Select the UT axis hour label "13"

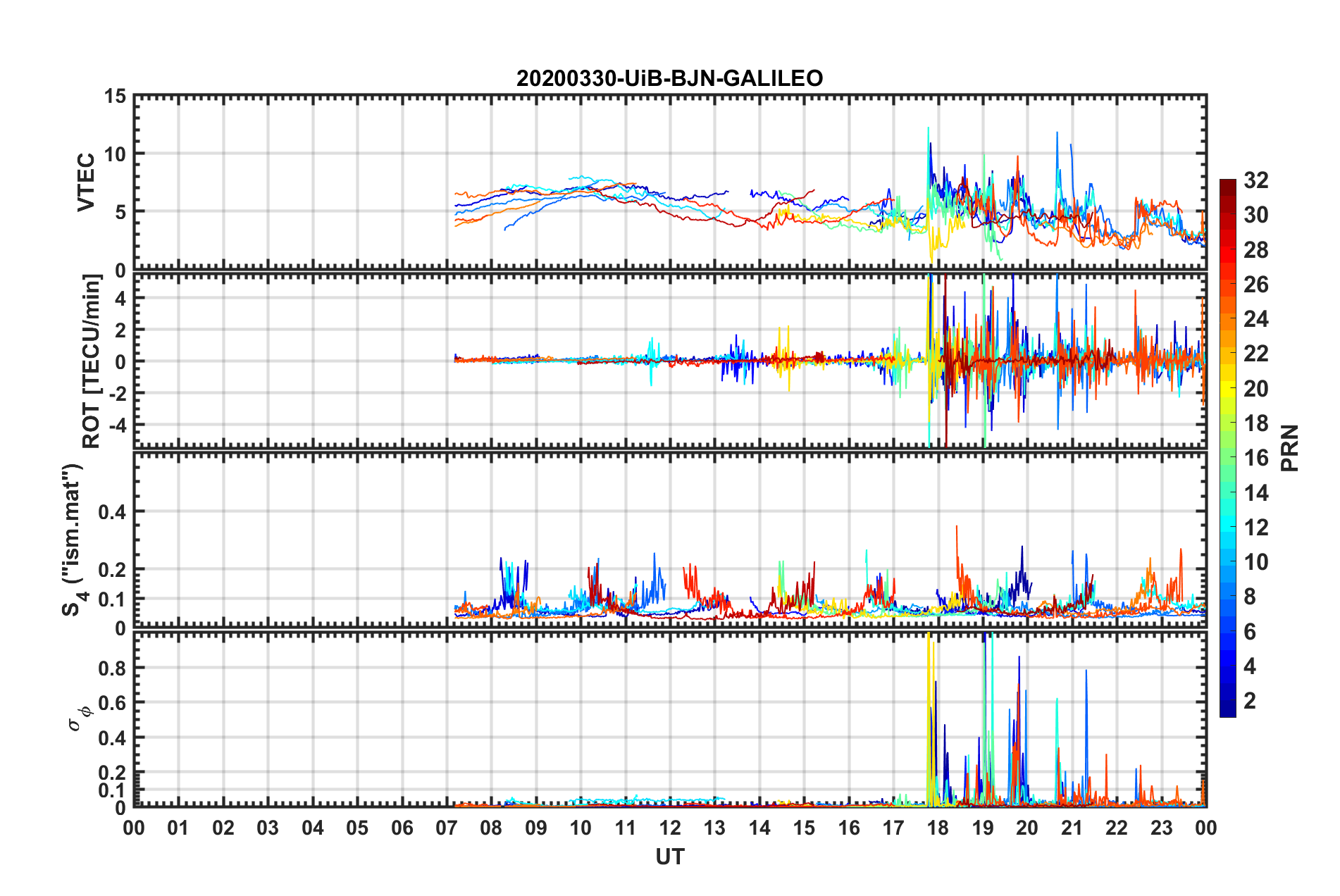coord(714,828)
